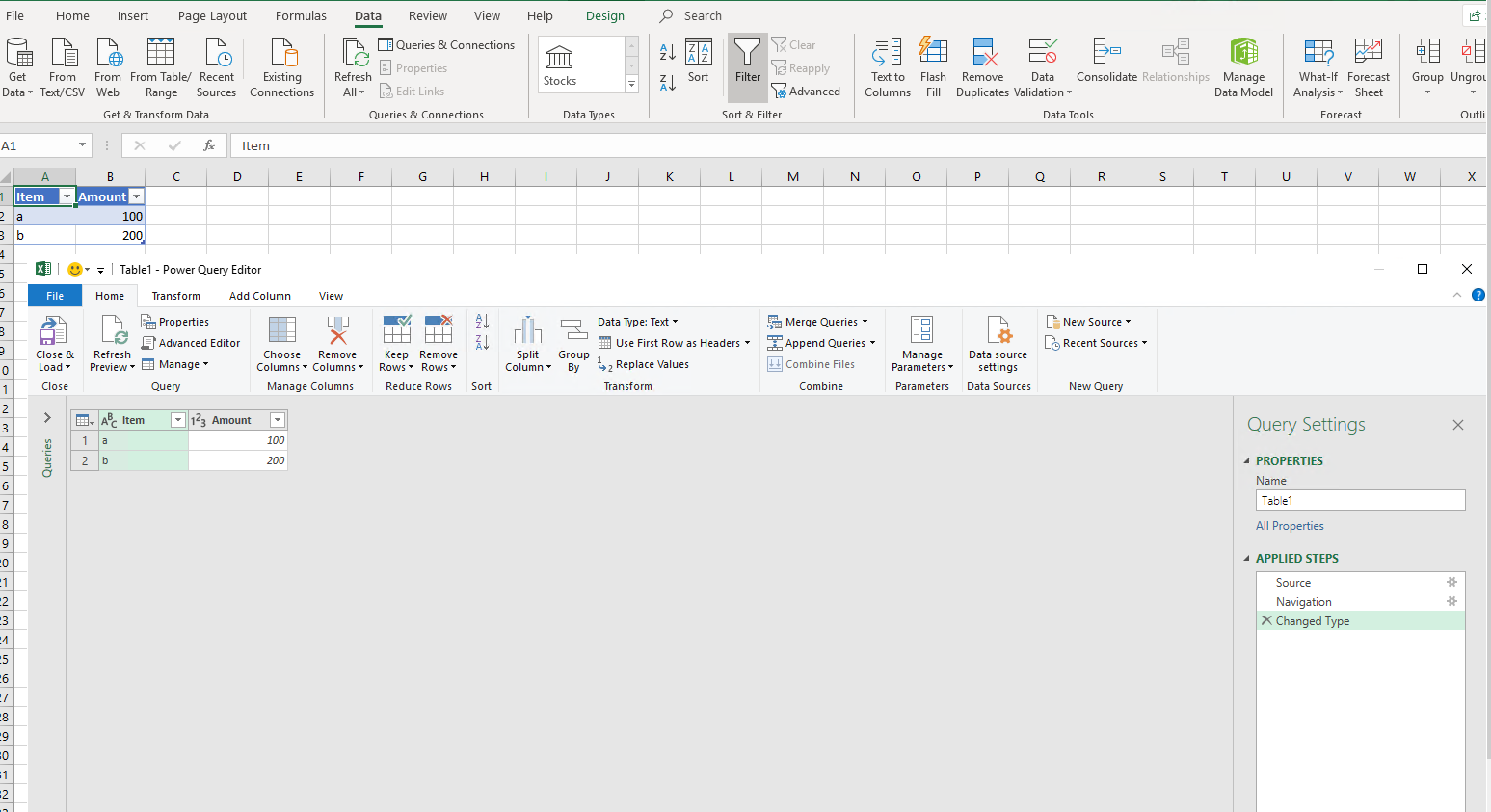Image resolution: width=1491 pixels, height=812 pixels.
Task: Expand the Queries pane chevron
Action: [47, 418]
